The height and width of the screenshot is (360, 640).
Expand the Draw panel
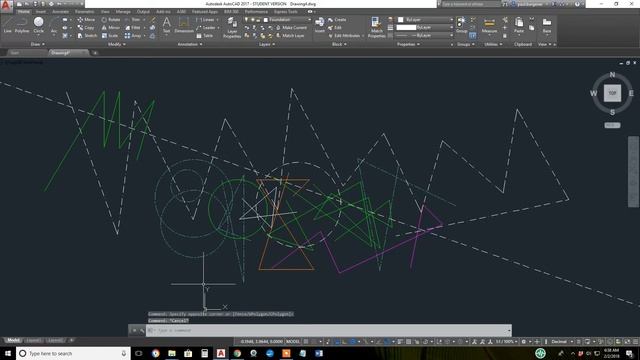click(x=38, y=44)
